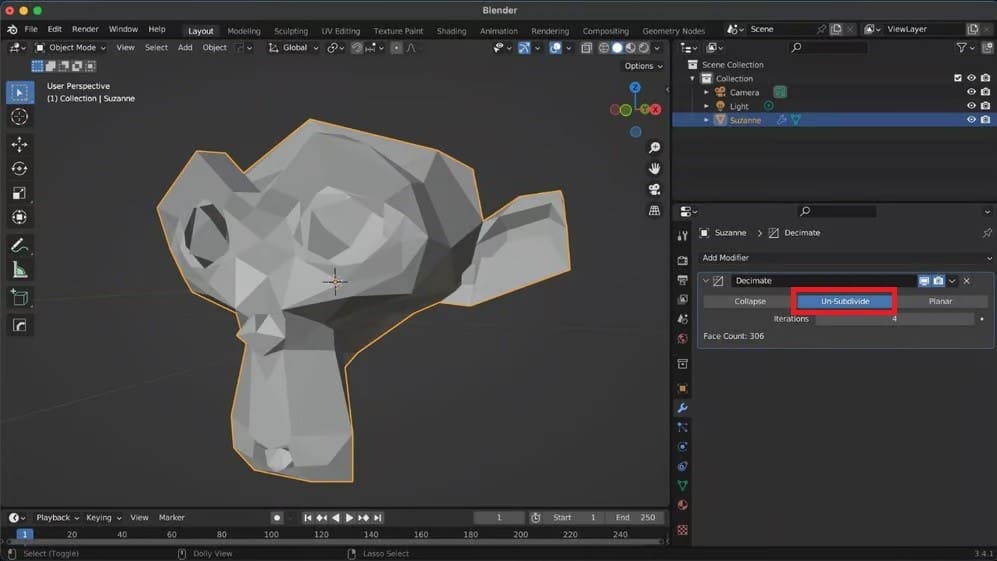
Task: Select the Scale tool
Action: pyautogui.click(x=20, y=193)
